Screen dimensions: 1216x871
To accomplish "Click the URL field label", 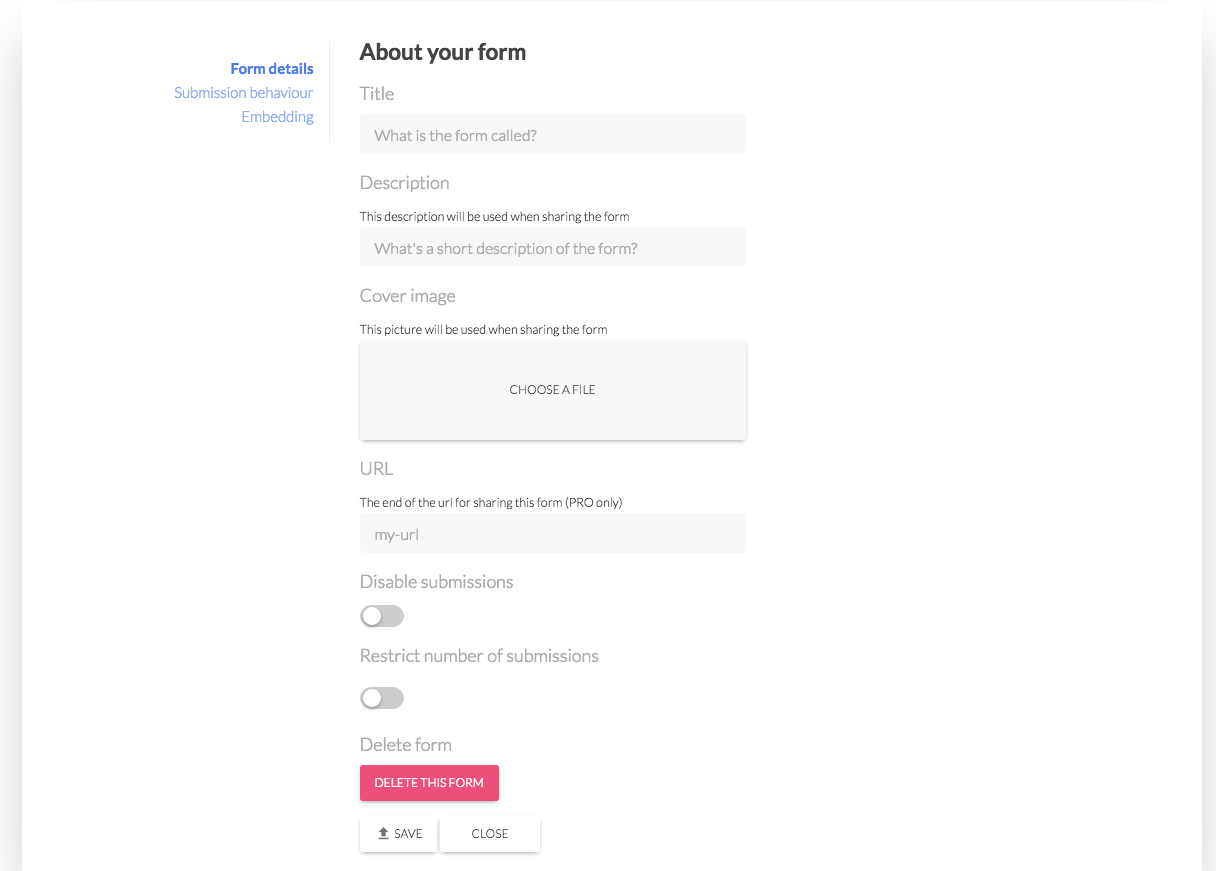I will pyautogui.click(x=376, y=469).
